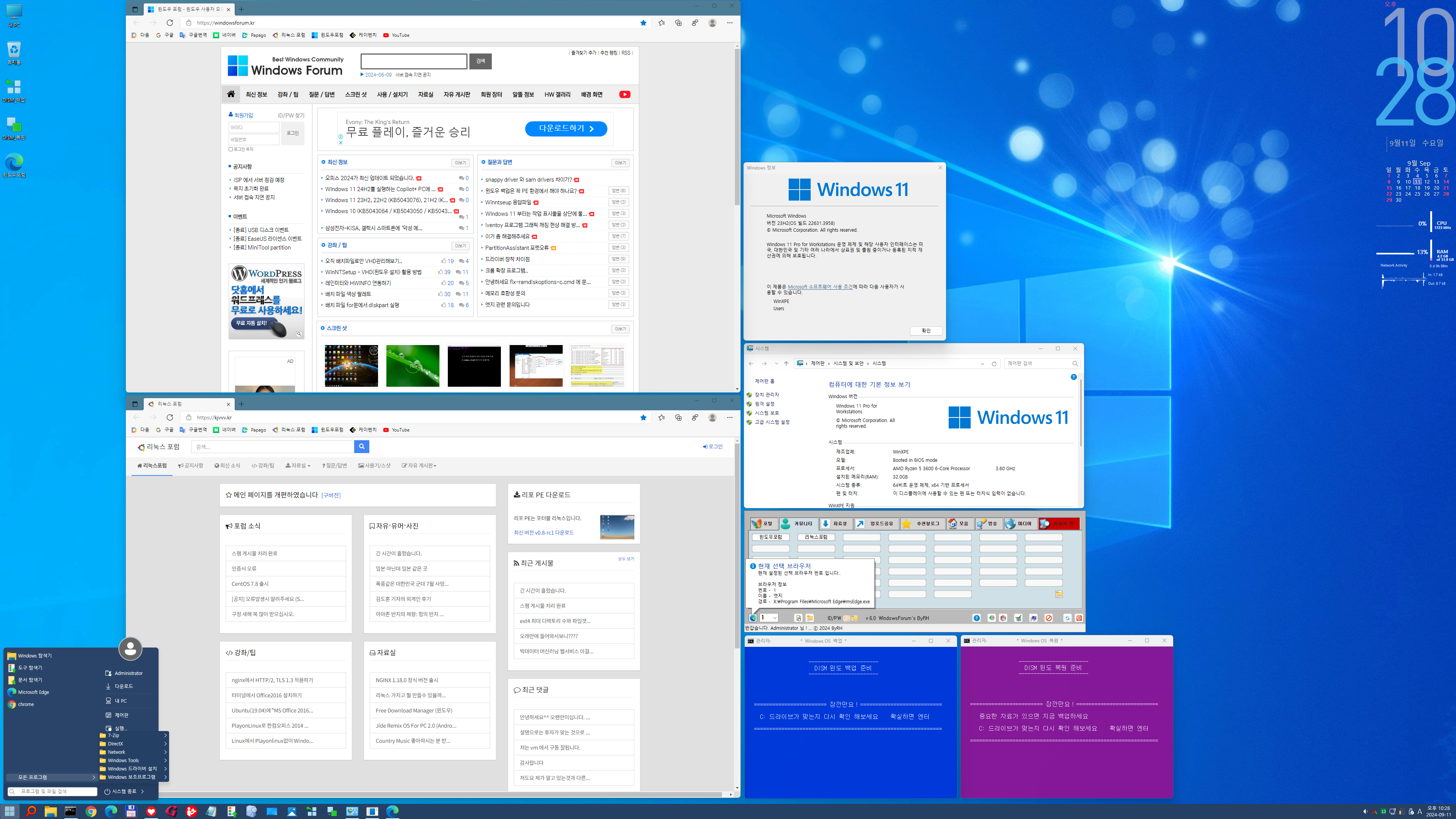Click the 로그인 button on Windows Forum

292,133
